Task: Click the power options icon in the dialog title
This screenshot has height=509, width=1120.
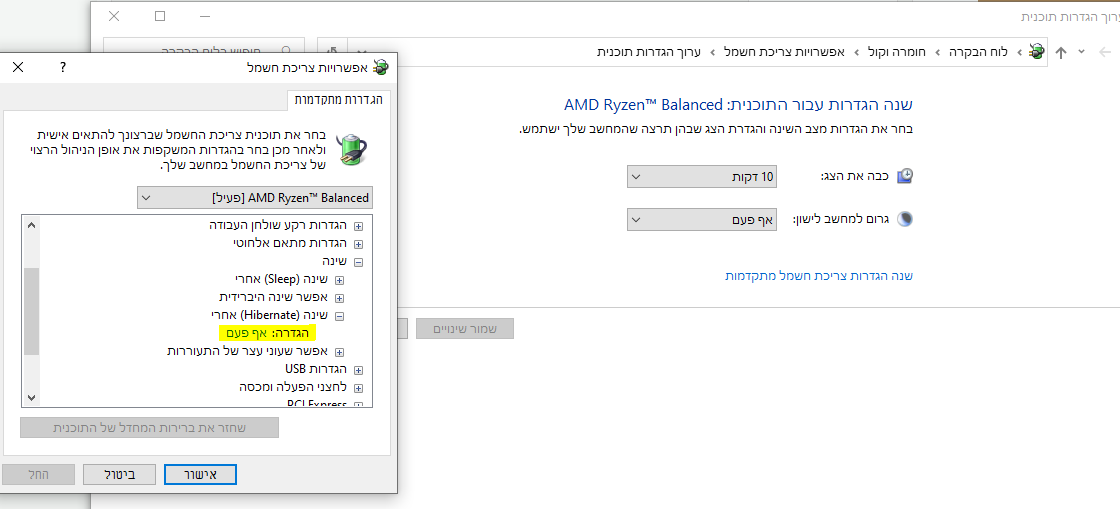Action: click(x=380, y=67)
